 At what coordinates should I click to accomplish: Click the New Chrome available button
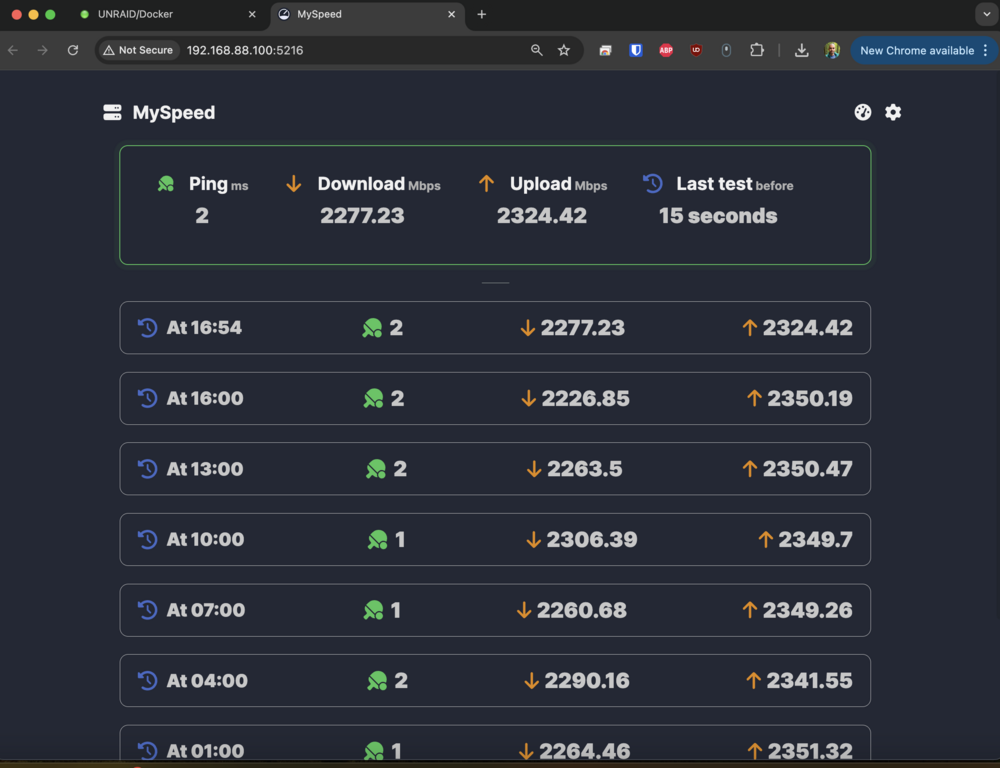[x=916, y=50]
